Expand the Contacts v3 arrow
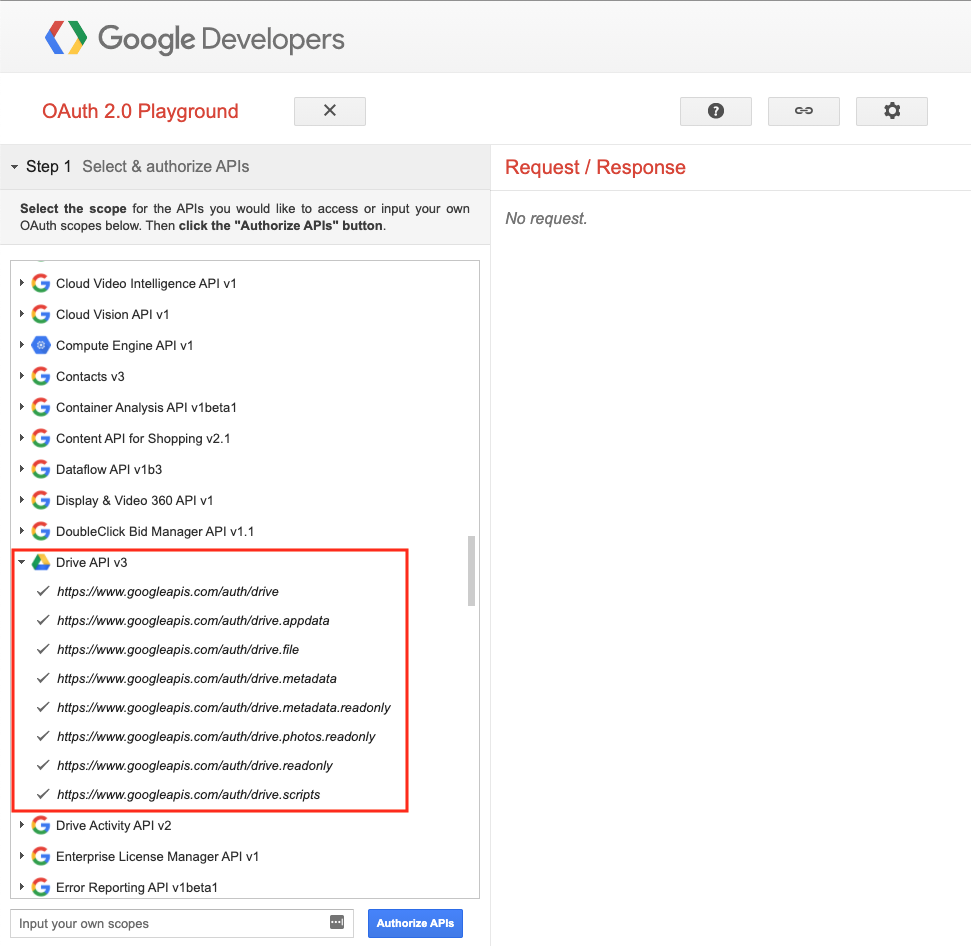The width and height of the screenshot is (971, 946). coord(22,375)
